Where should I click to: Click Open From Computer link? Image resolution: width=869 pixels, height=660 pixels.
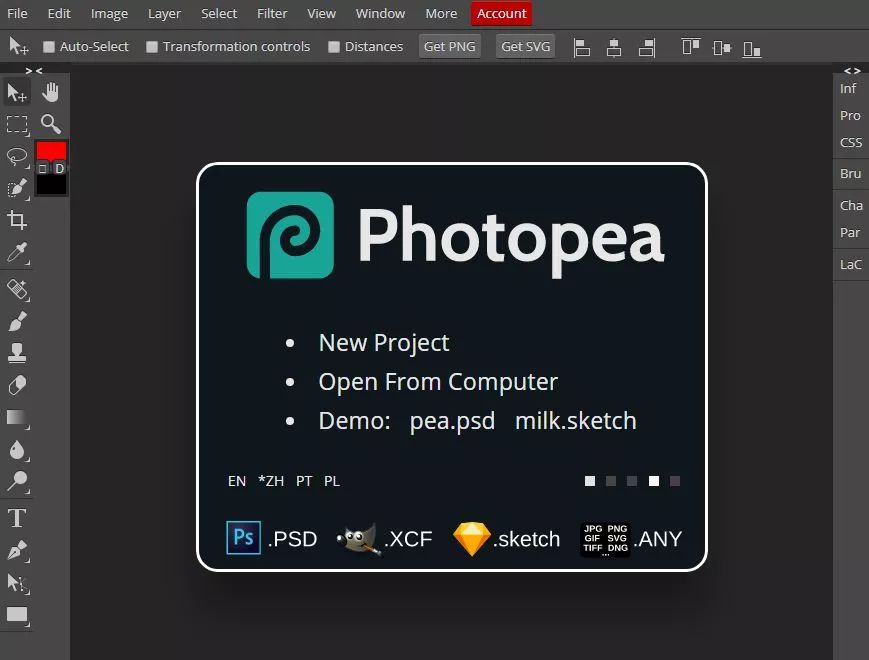pos(438,382)
